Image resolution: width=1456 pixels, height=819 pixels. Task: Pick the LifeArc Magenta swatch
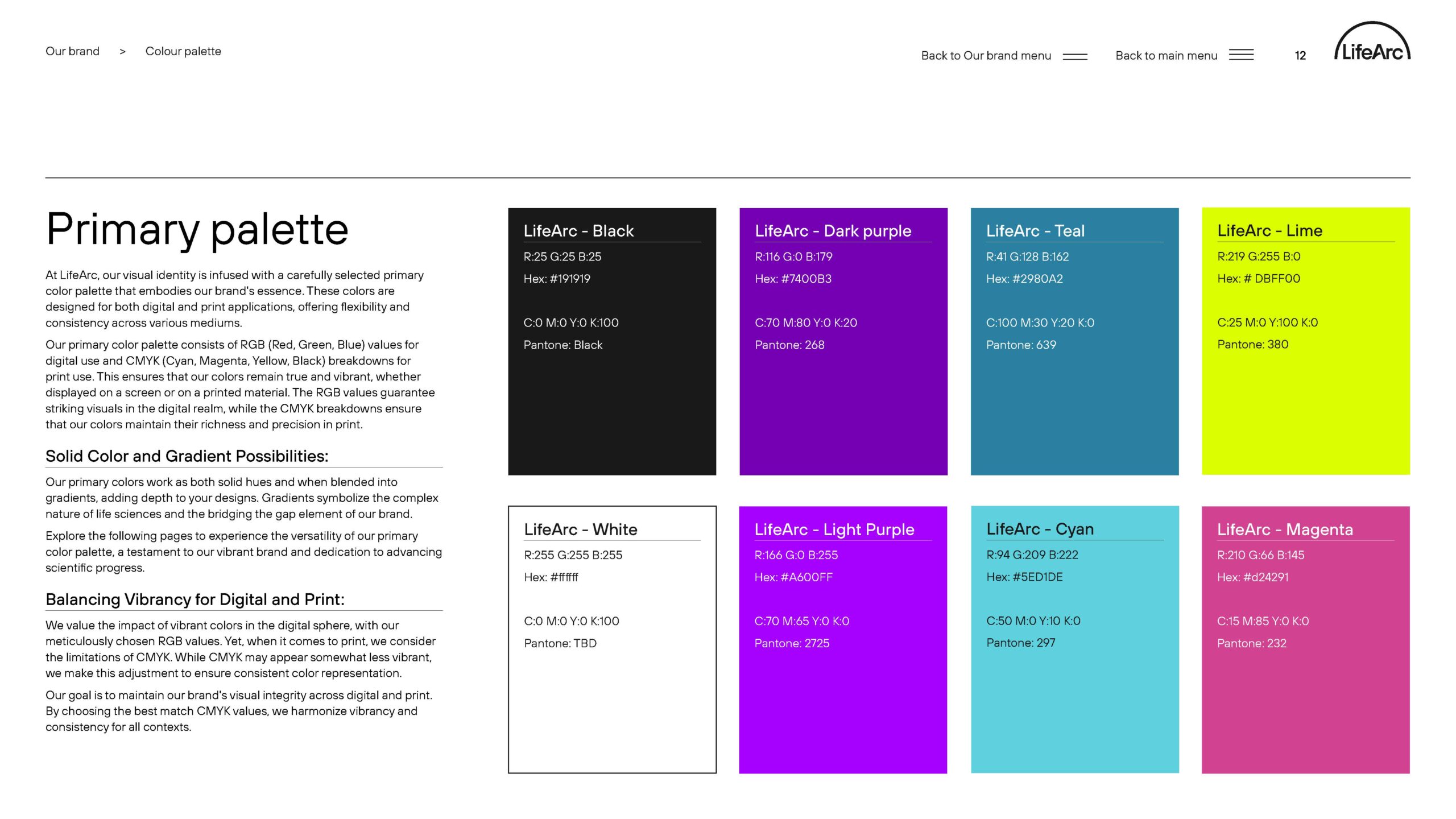pyautogui.click(x=1306, y=639)
